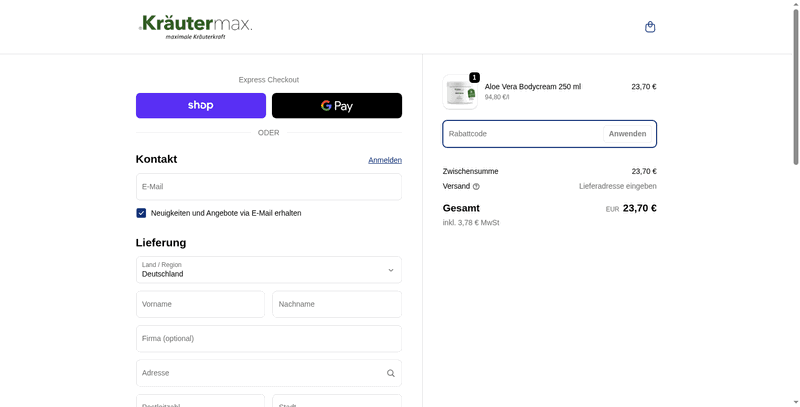Click the Zwischensumme label
Viewport: 800px width, 407px height.
(470, 171)
